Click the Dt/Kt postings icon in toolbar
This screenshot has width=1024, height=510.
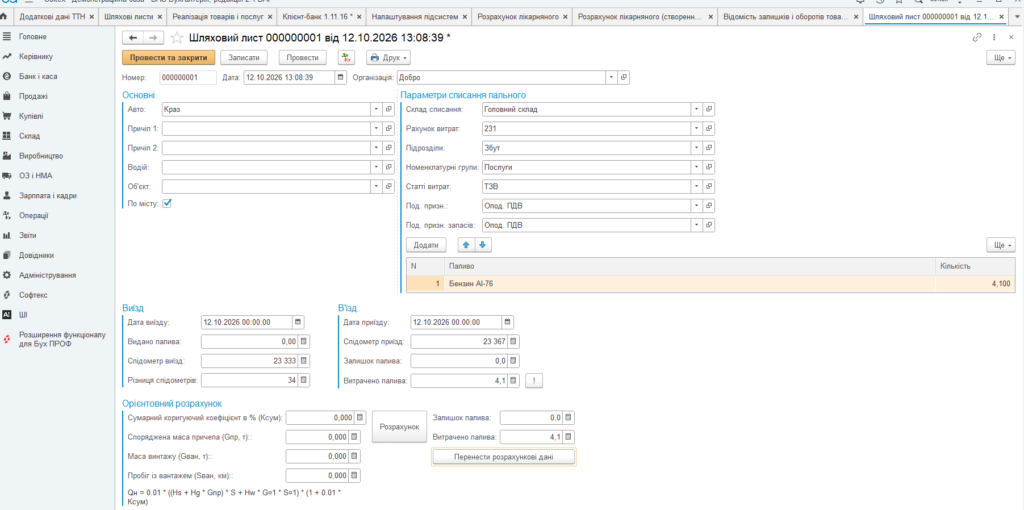pos(346,57)
